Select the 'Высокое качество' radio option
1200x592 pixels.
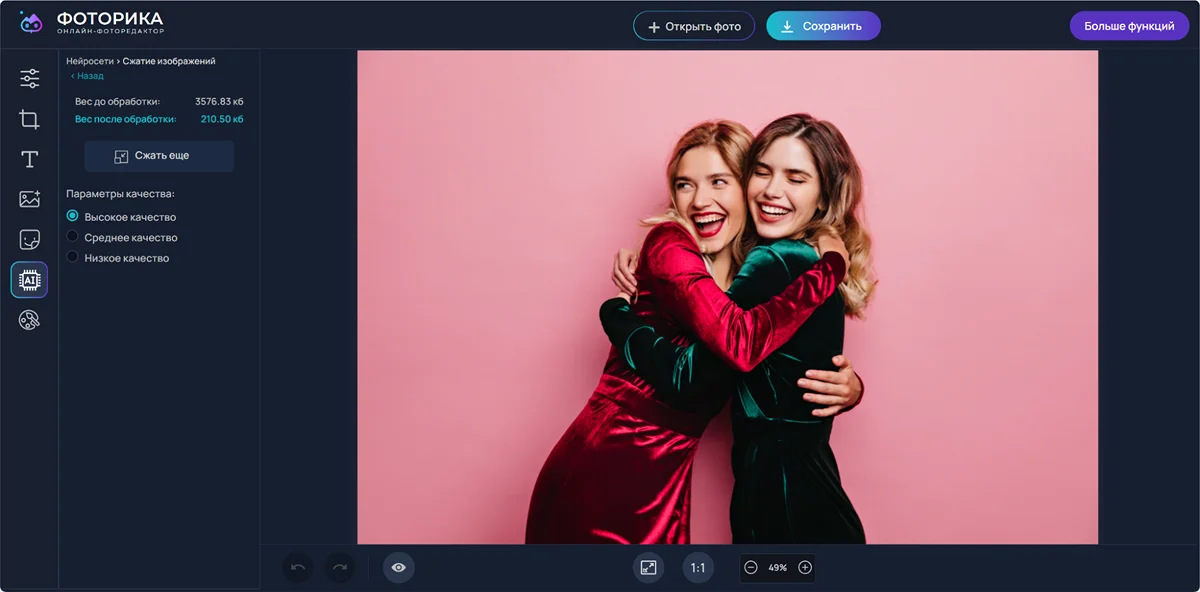pos(72,216)
